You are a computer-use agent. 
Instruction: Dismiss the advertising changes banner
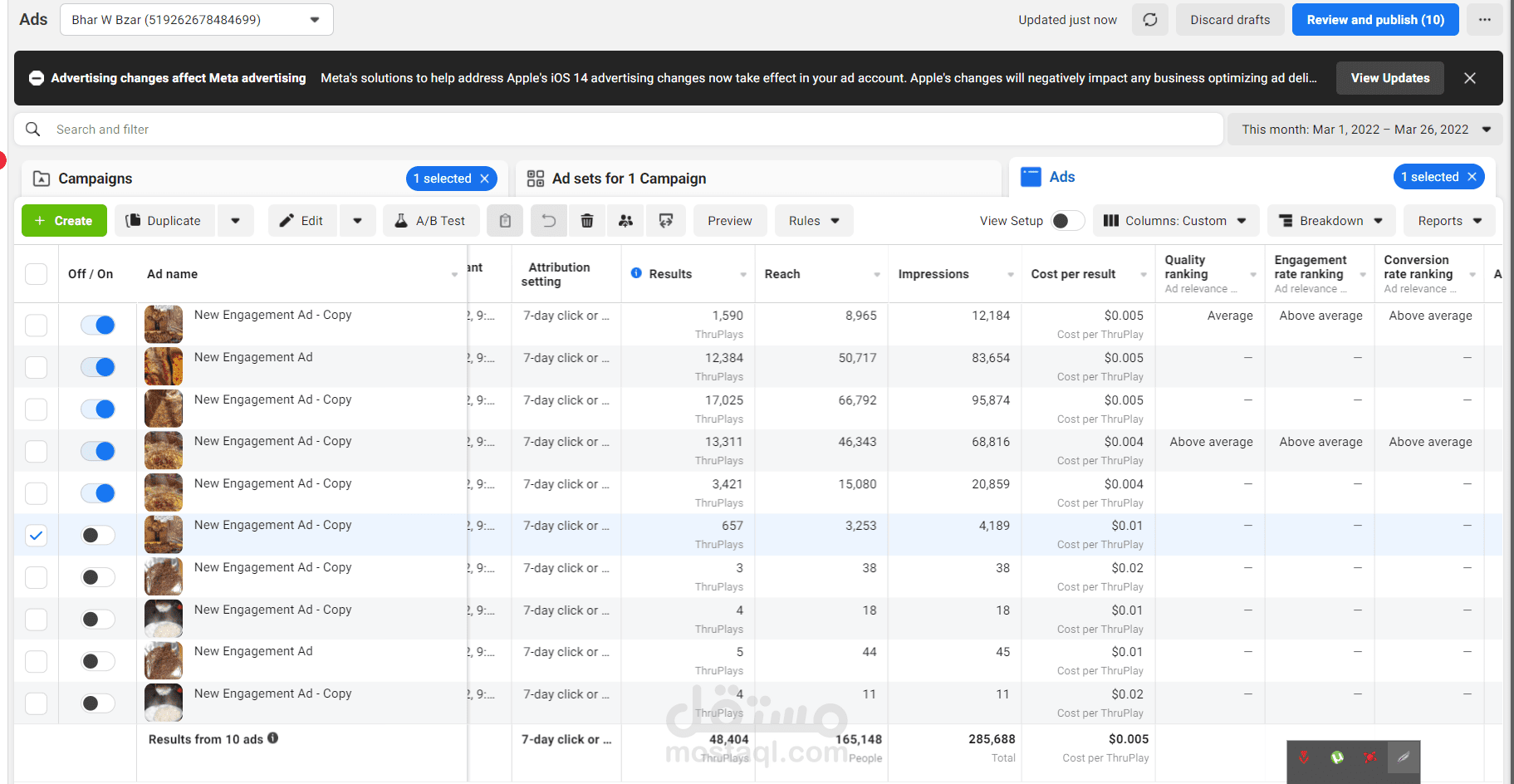pos(1469,78)
